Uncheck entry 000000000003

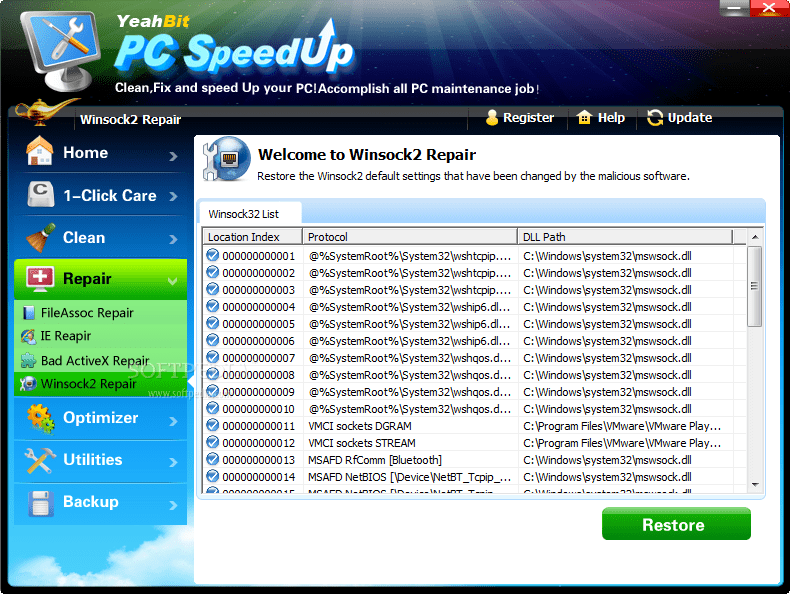[x=213, y=290]
